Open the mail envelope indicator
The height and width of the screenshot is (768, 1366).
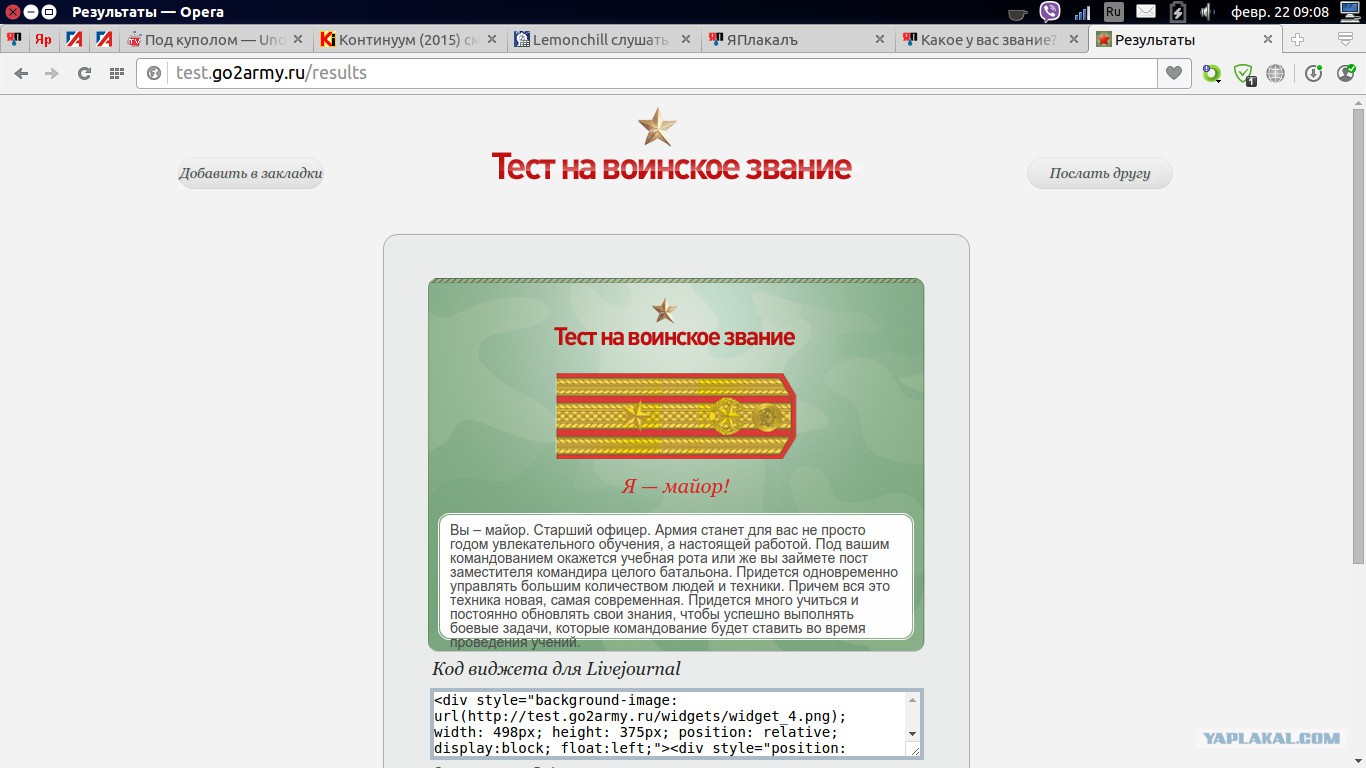1146,12
